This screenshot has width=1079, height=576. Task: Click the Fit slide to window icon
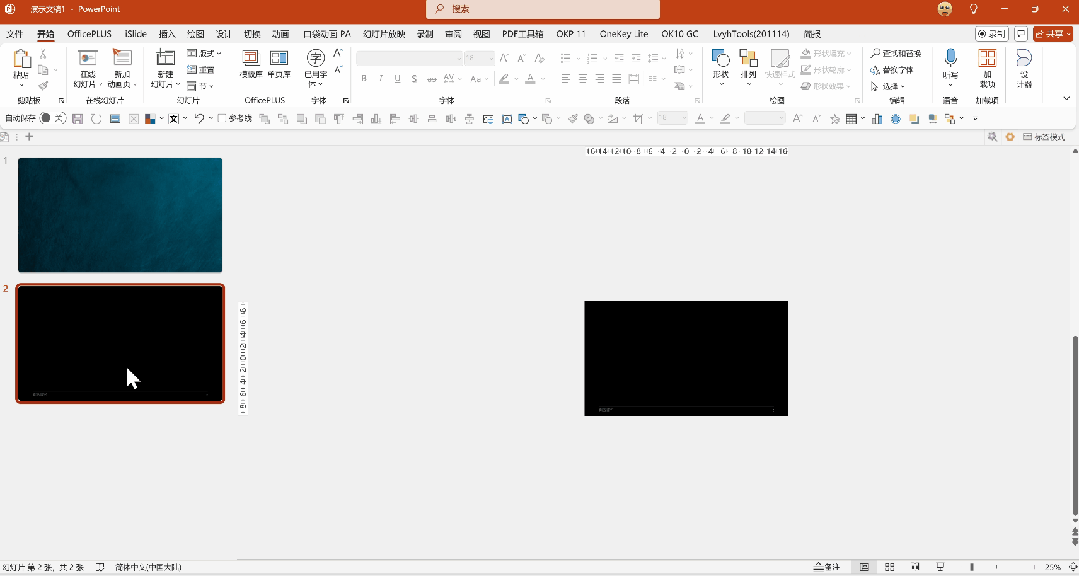click(x=1071, y=567)
